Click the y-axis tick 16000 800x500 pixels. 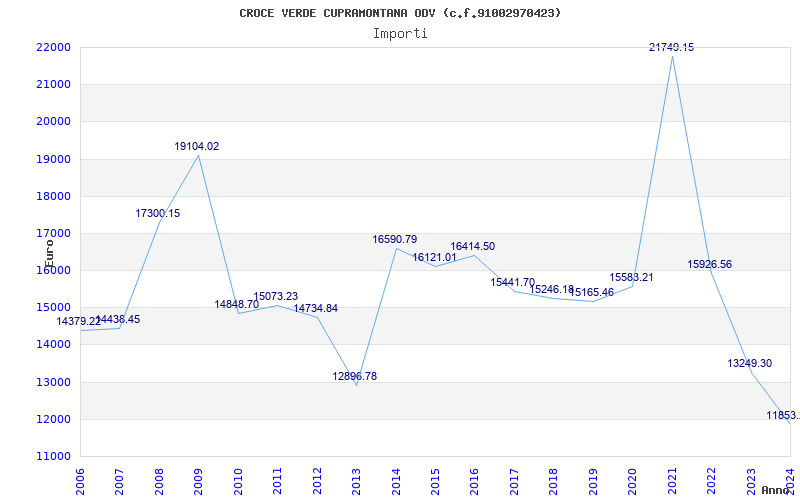(53, 270)
